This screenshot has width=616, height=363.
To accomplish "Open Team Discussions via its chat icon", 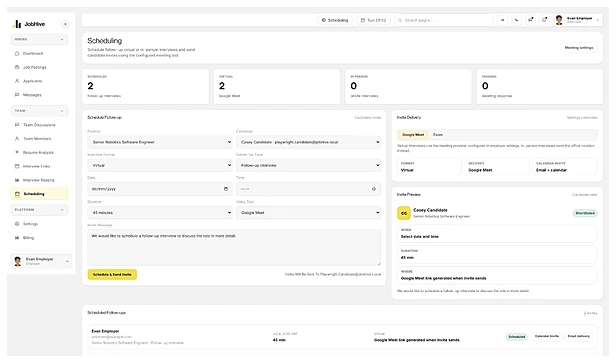I will pyautogui.click(x=17, y=125).
